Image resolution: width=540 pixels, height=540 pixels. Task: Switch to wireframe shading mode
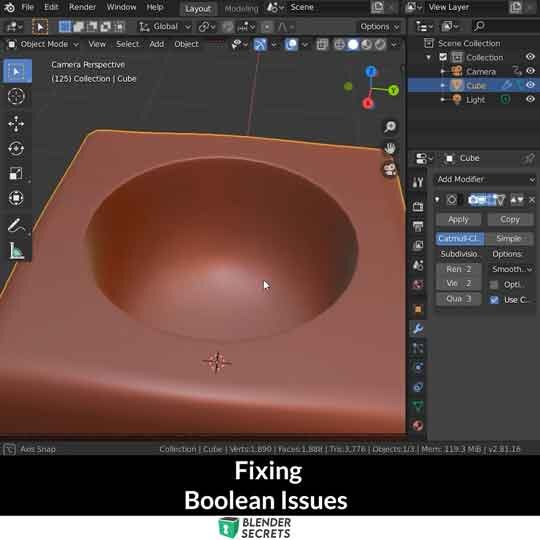[x=339, y=44]
